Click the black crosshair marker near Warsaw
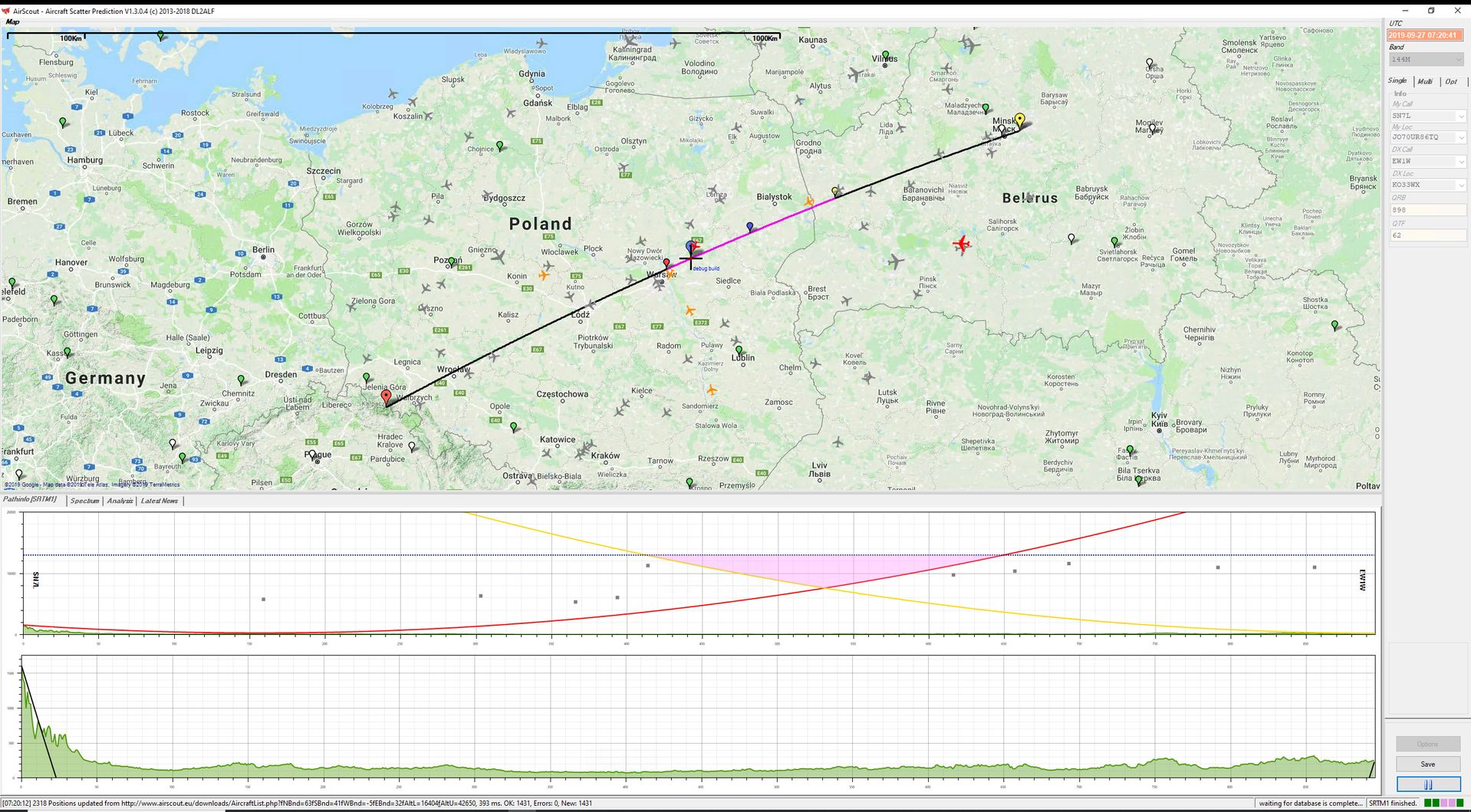Image resolution: width=1471 pixels, height=812 pixels. (x=690, y=259)
